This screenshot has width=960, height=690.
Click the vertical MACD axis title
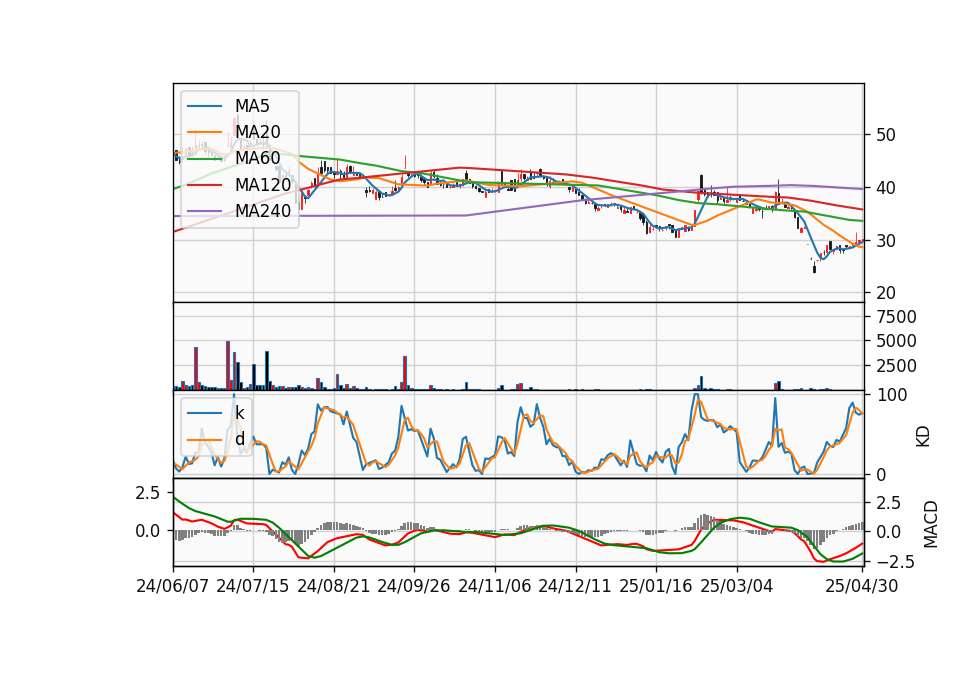tap(931, 524)
